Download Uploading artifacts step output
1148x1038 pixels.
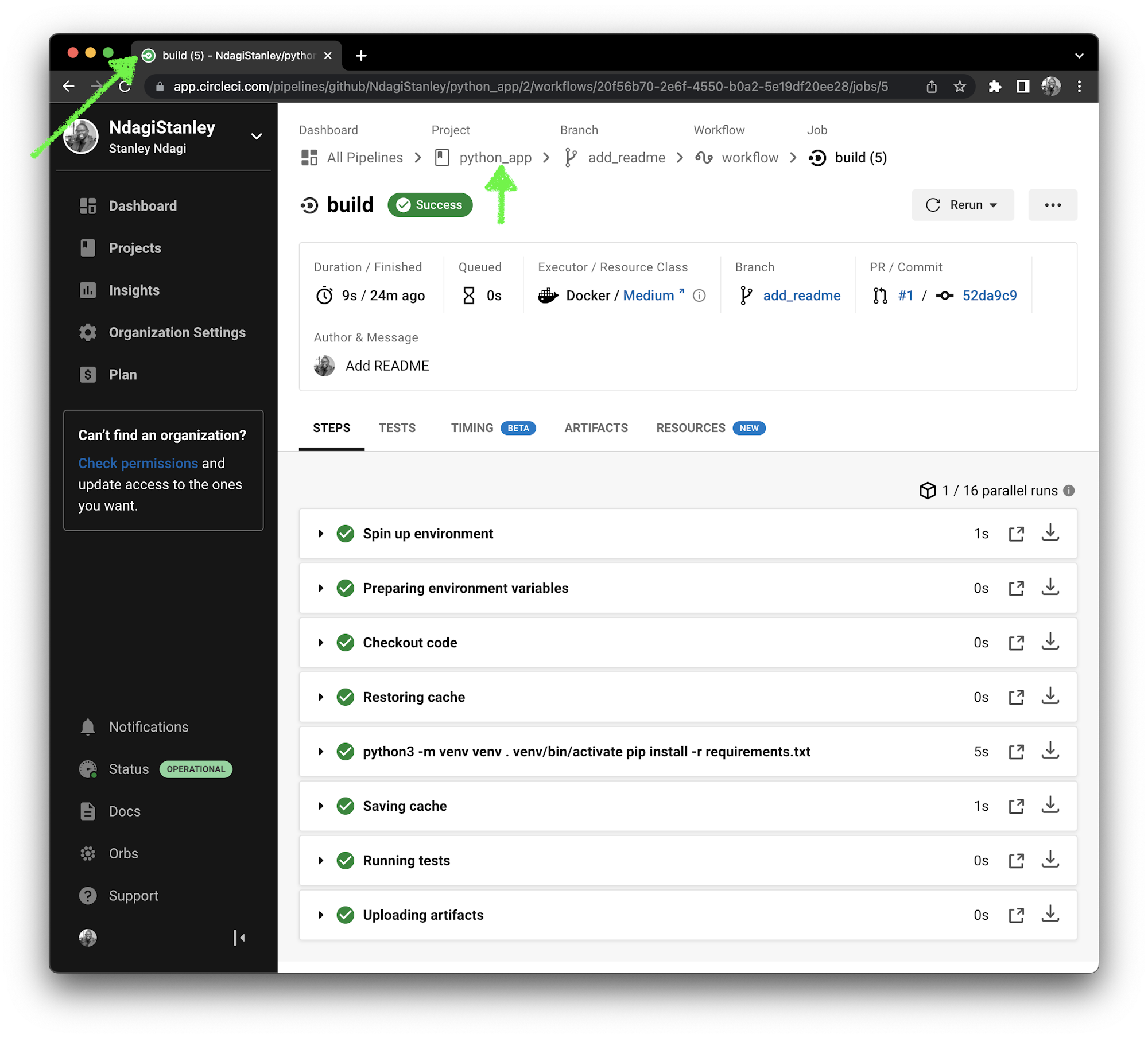(1050, 914)
